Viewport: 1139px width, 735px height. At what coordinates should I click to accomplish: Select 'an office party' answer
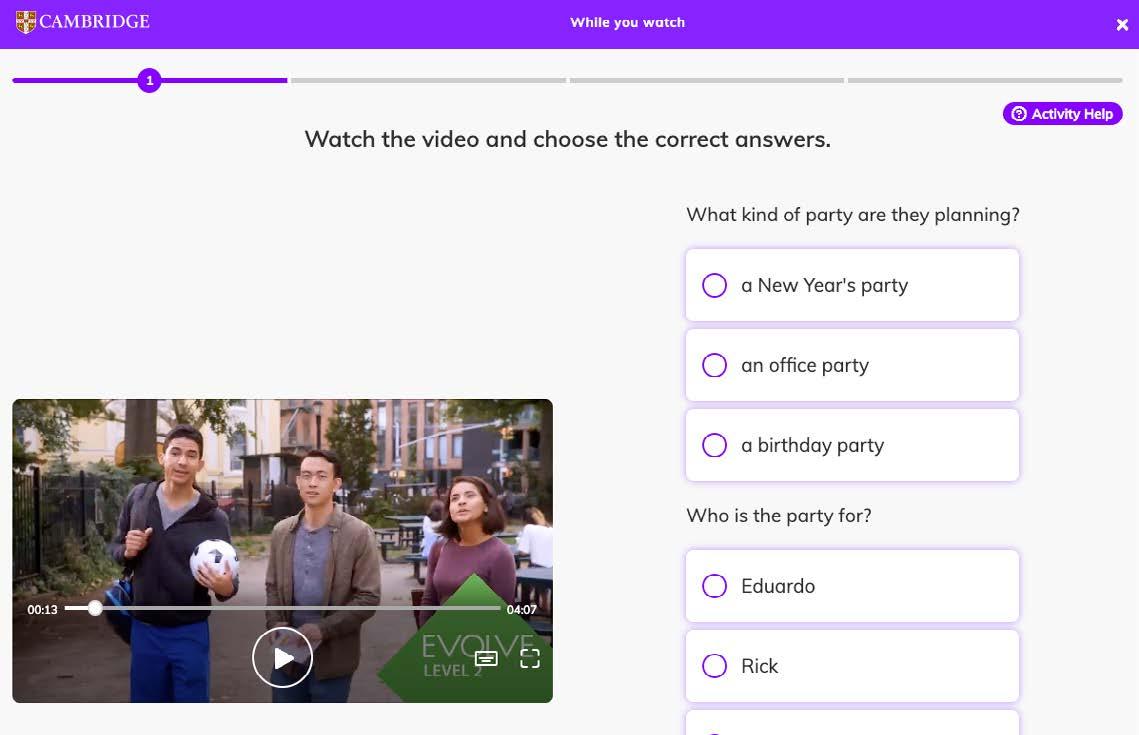852,365
